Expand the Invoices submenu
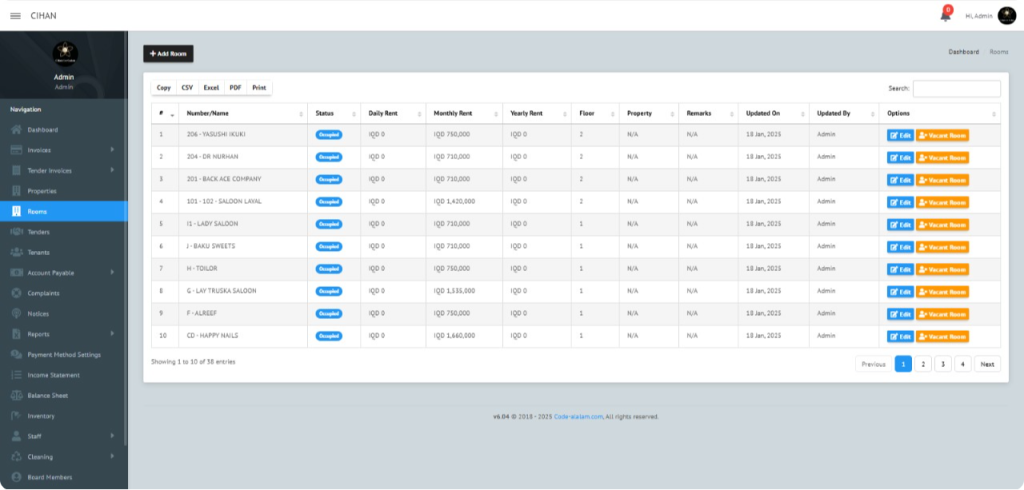The image size is (1024, 490). coord(60,150)
